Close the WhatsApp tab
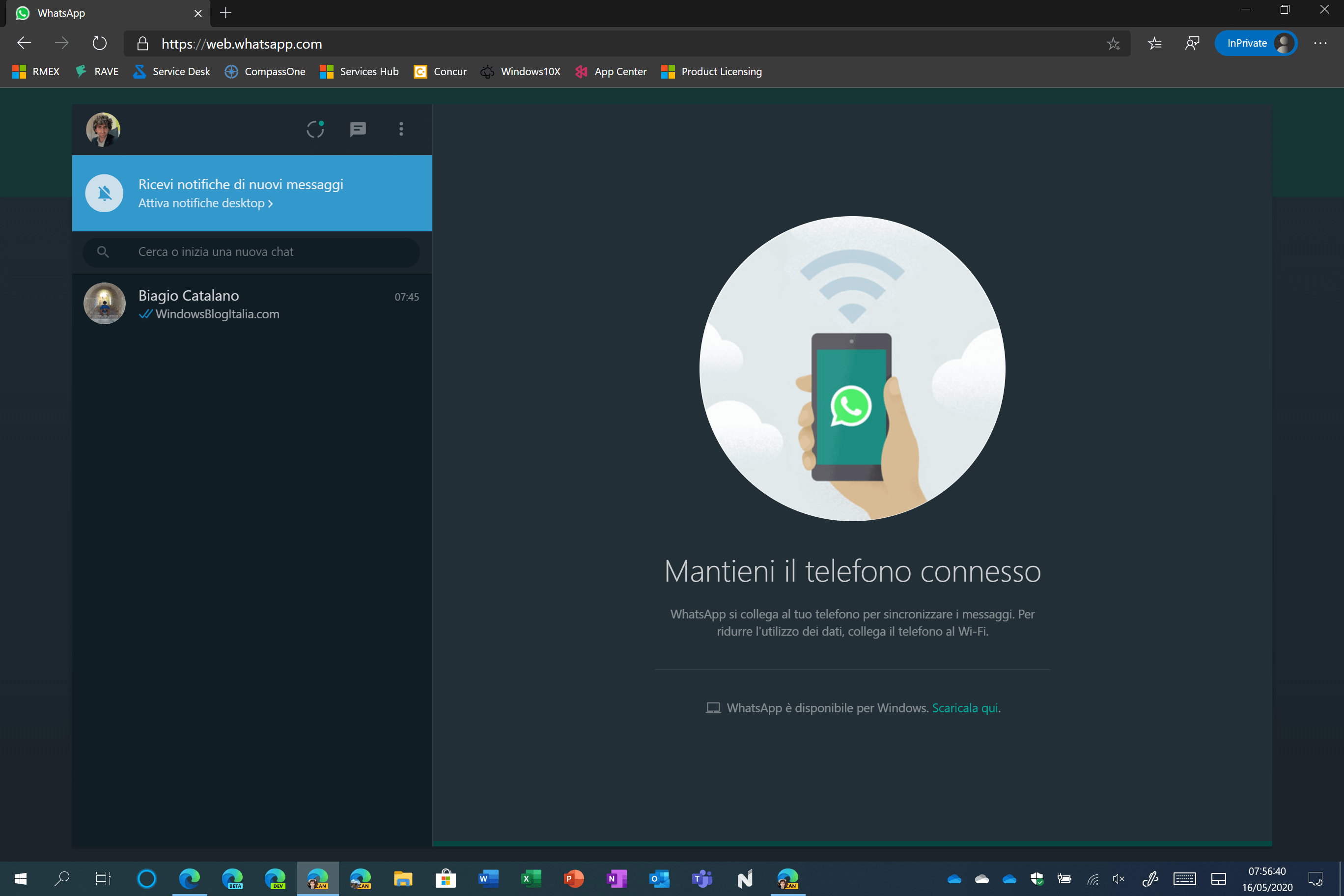The image size is (1344, 896). (197, 13)
